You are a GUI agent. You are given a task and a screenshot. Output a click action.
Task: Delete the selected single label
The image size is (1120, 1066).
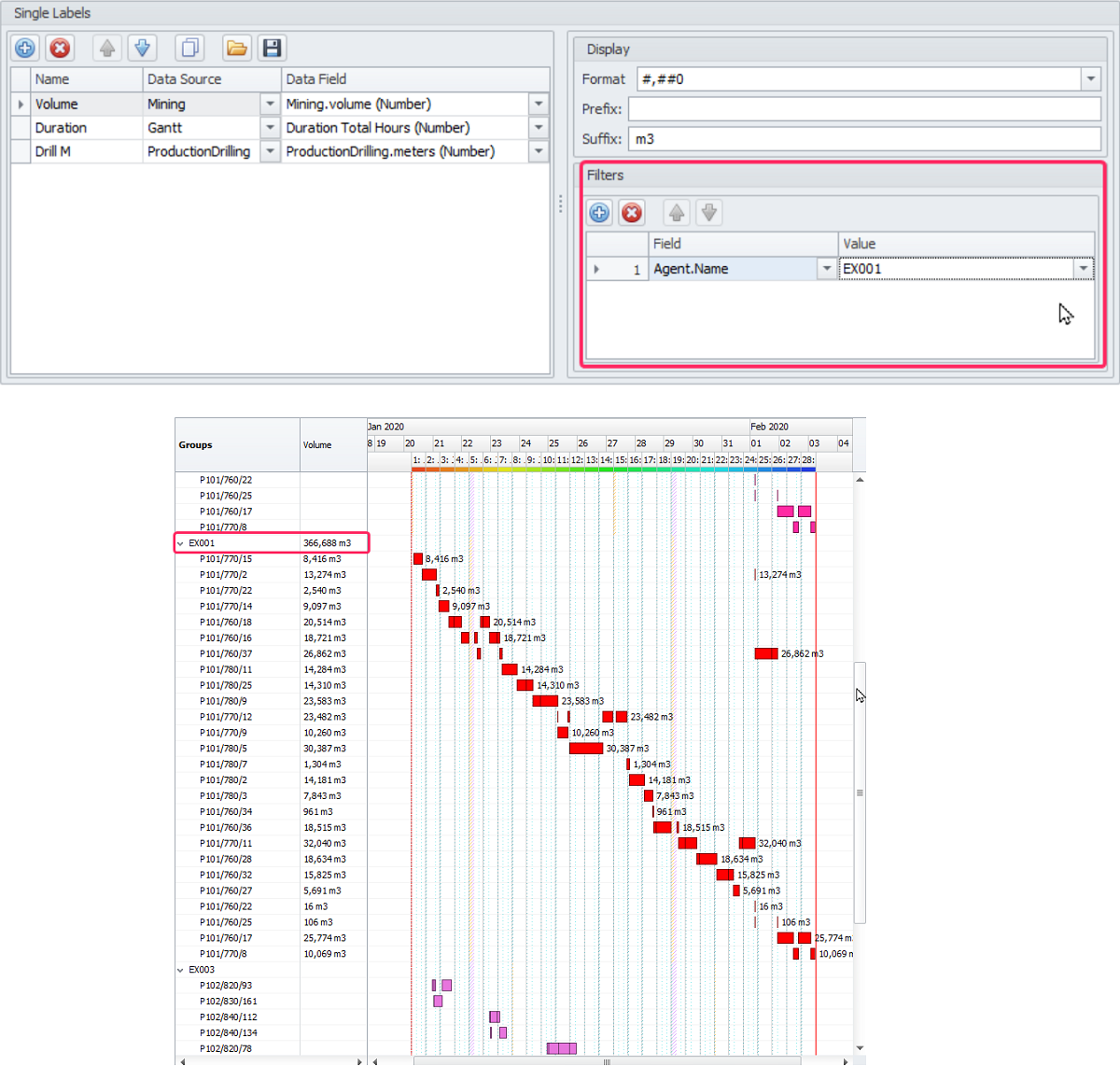click(60, 48)
